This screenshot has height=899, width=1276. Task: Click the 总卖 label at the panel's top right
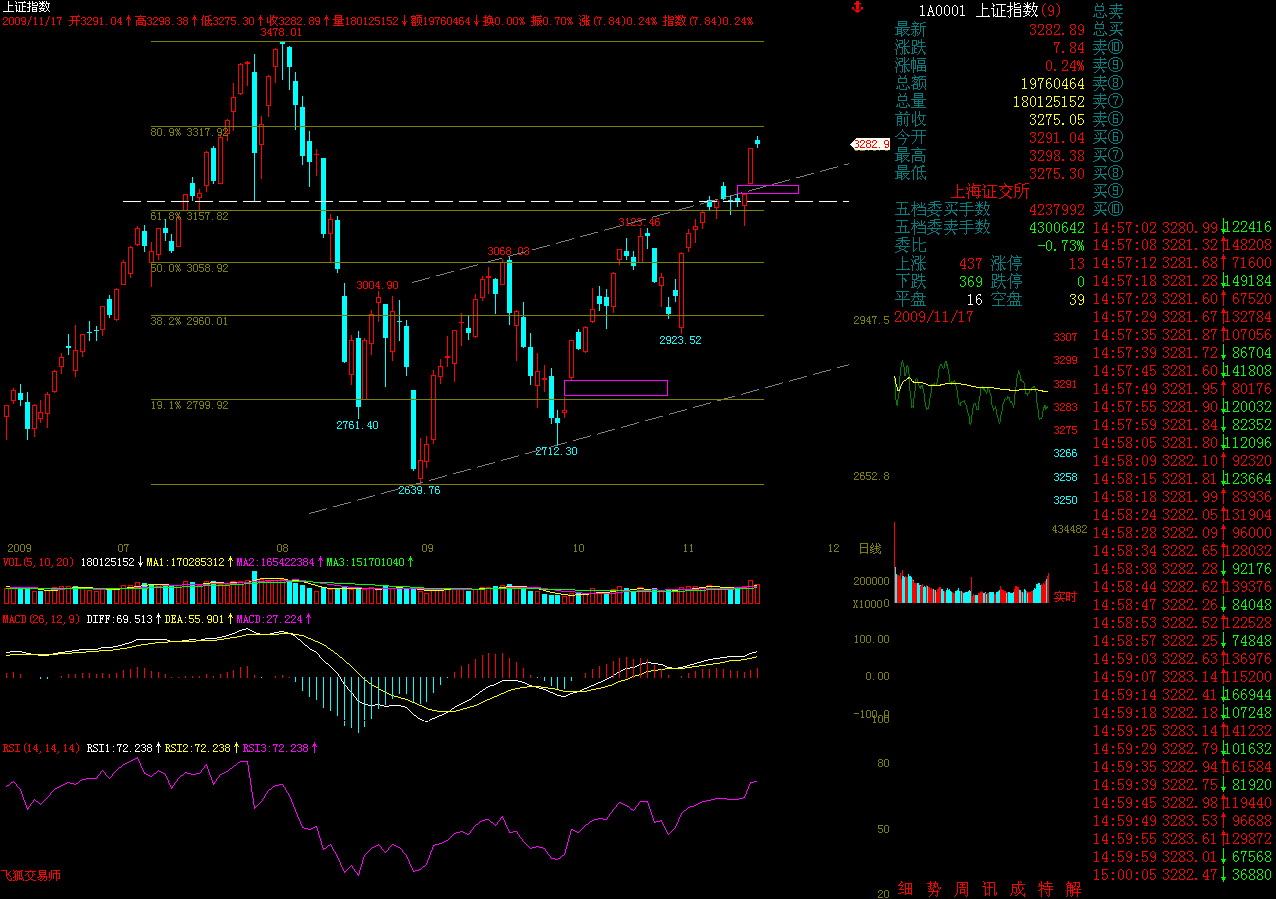point(1108,10)
